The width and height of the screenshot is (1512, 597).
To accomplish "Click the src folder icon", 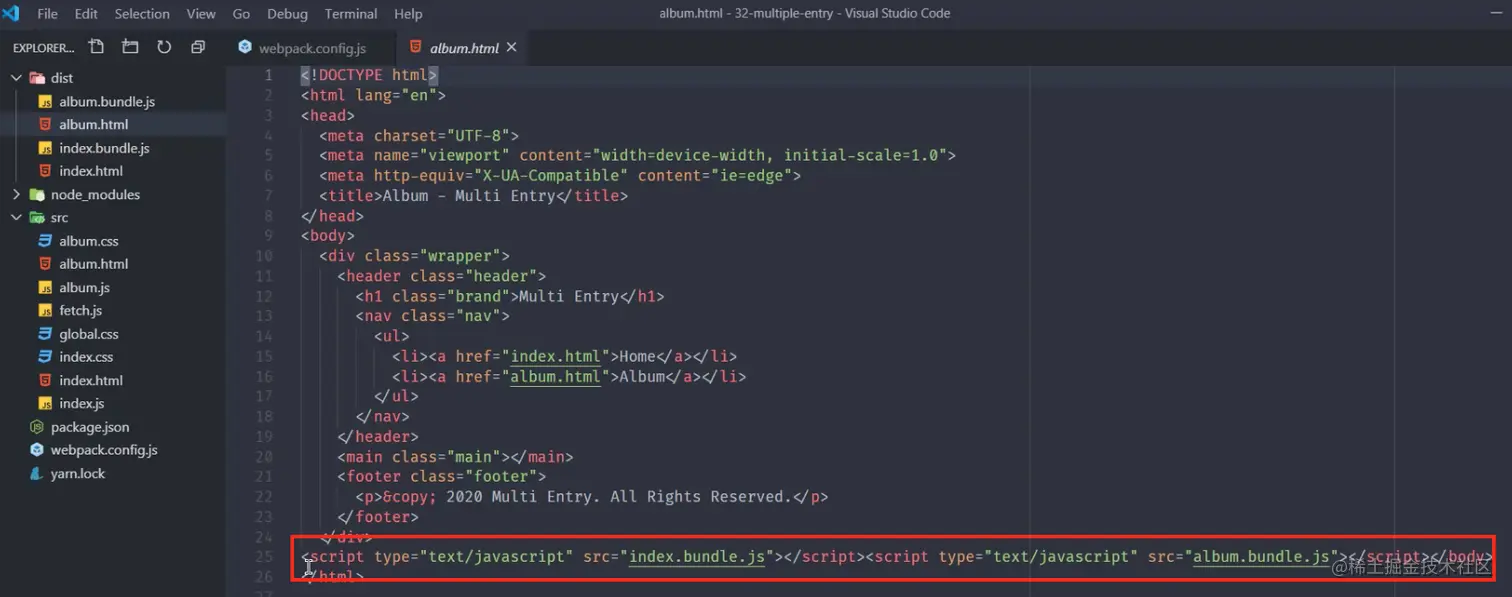I will pos(37,217).
